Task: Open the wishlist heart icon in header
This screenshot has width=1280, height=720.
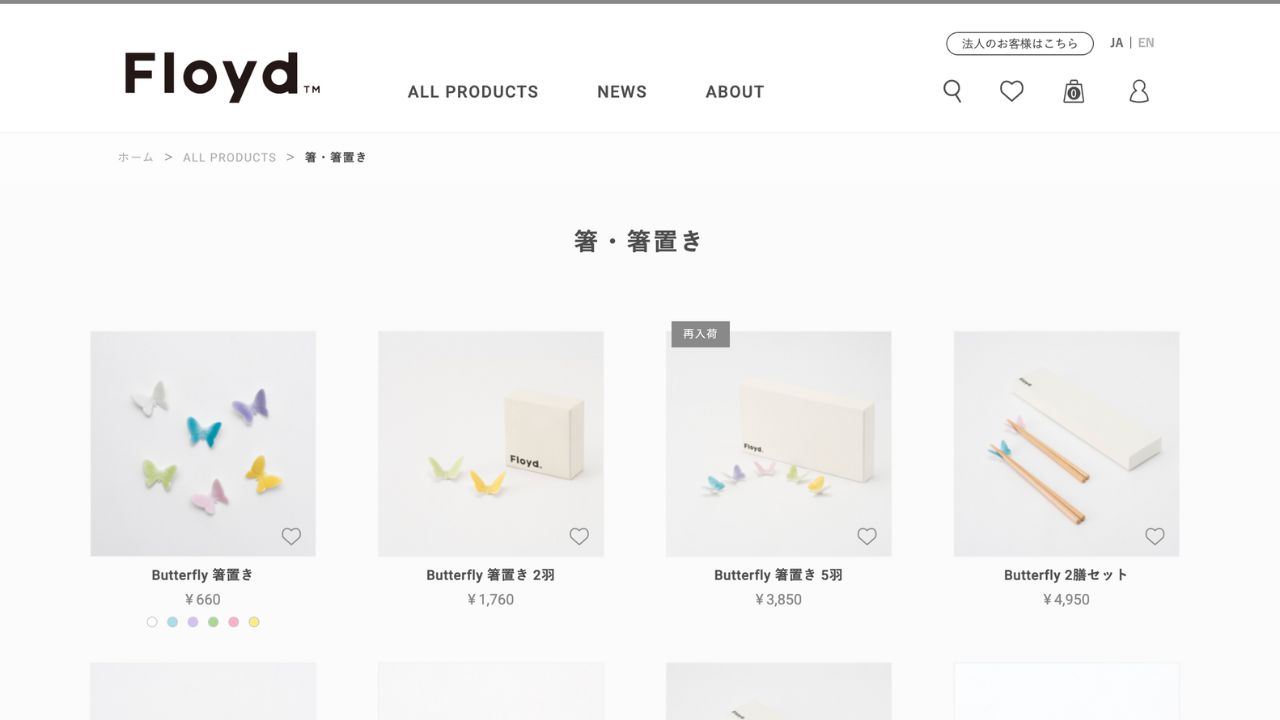Action: pyautogui.click(x=1012, y=91)
